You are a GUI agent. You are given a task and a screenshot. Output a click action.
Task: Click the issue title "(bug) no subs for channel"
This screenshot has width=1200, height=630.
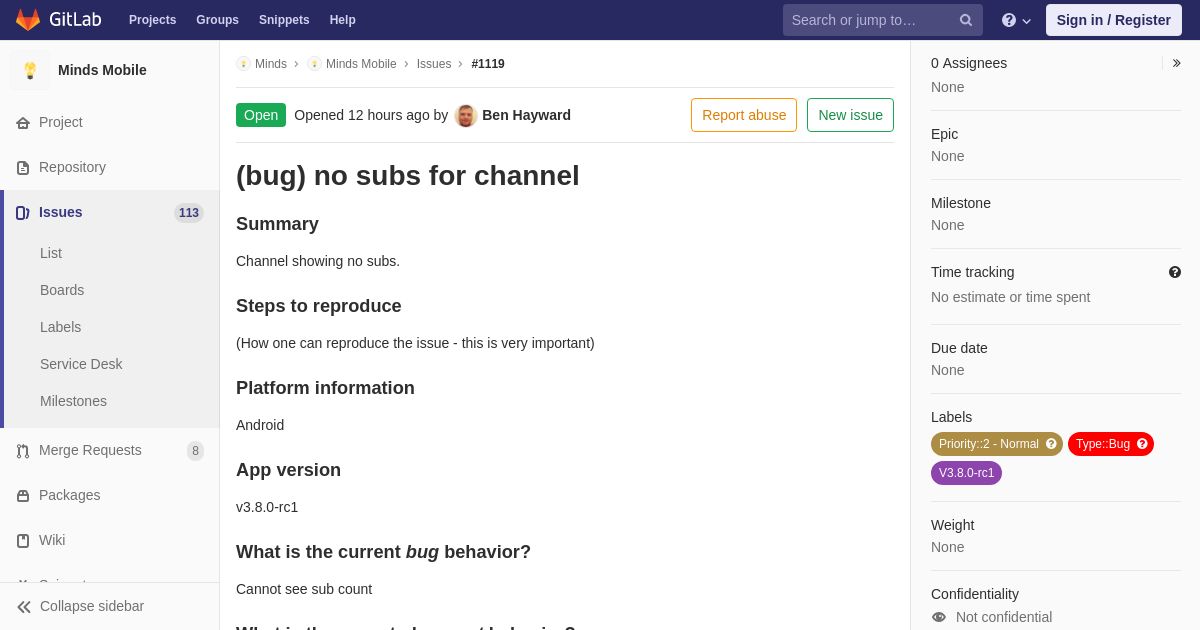tap(408, 176)
